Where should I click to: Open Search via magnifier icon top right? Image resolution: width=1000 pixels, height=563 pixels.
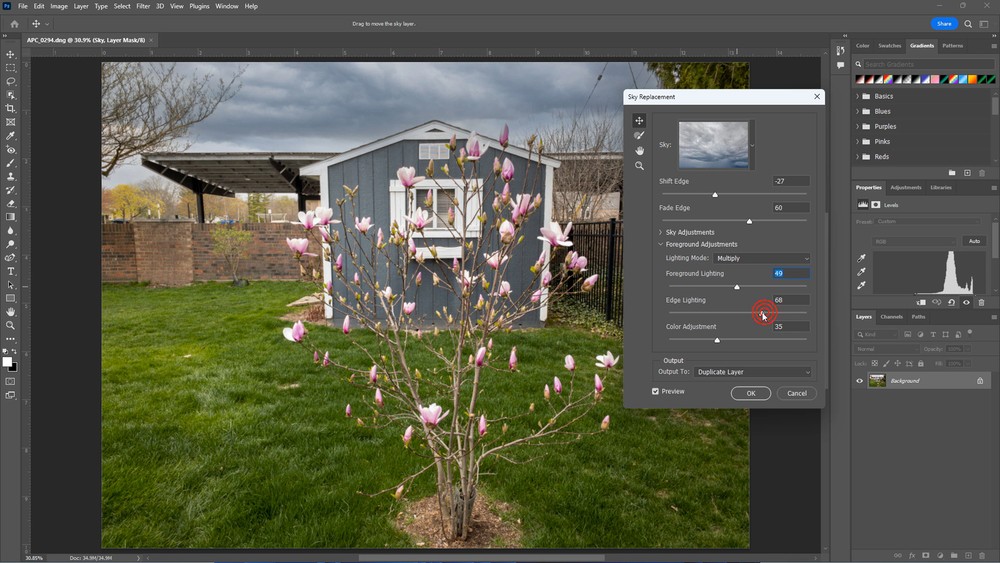(x=968, y=24)
